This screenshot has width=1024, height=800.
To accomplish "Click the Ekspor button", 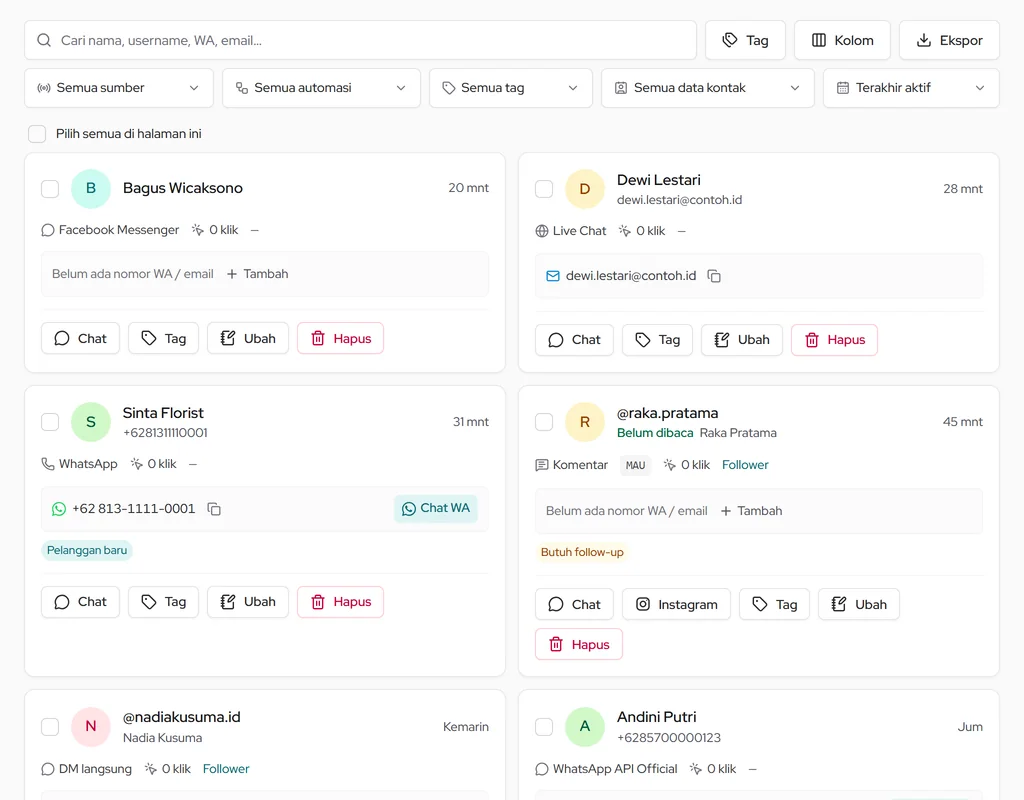I will (x=950, y=40).
